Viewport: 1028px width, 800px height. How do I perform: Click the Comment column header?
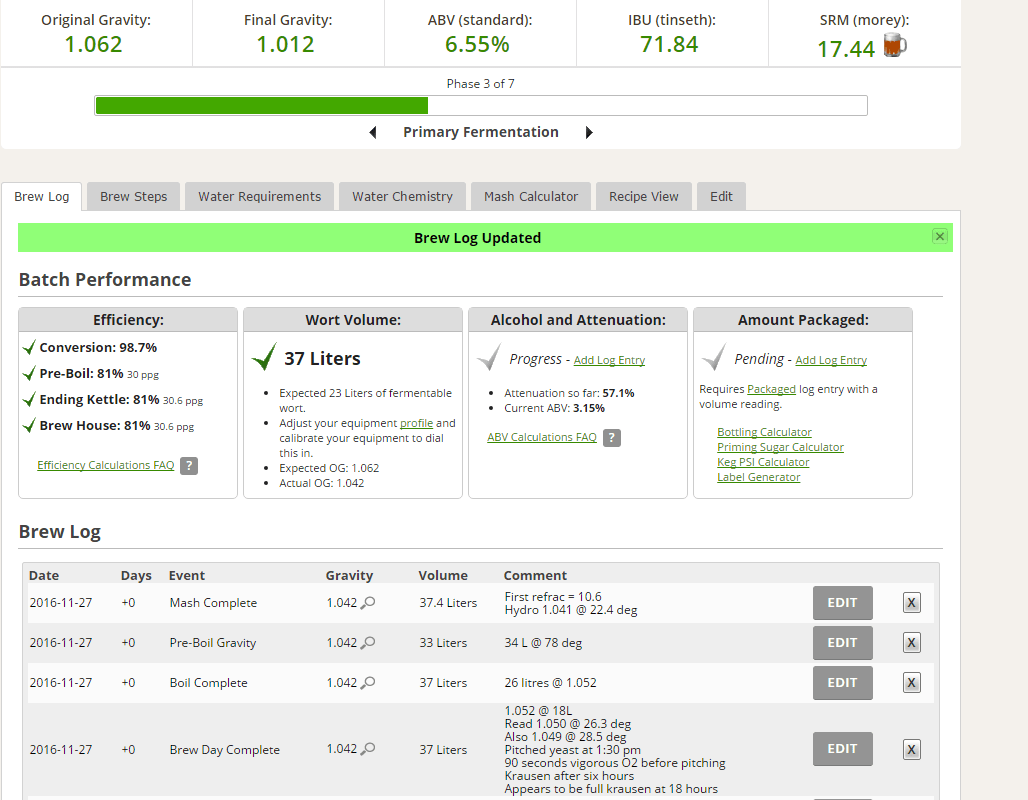pyautogui.click(x=535, y=575)
